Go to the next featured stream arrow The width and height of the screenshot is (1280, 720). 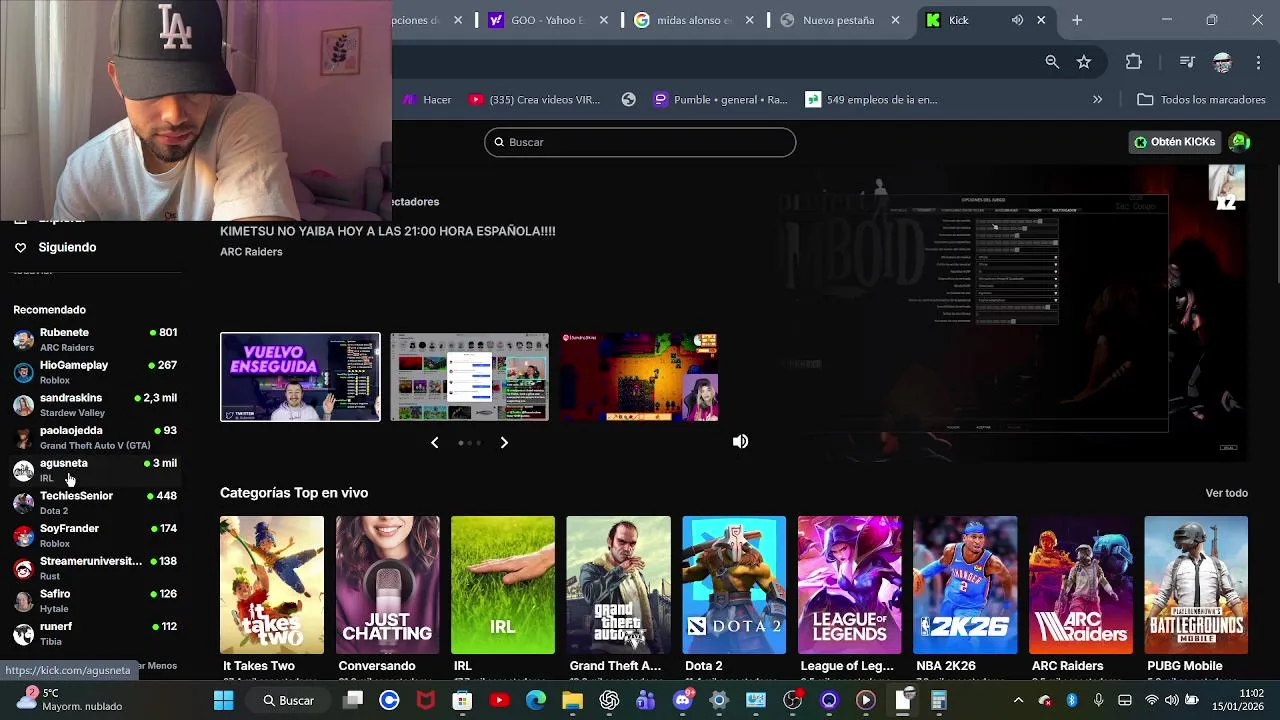point(504,442)
